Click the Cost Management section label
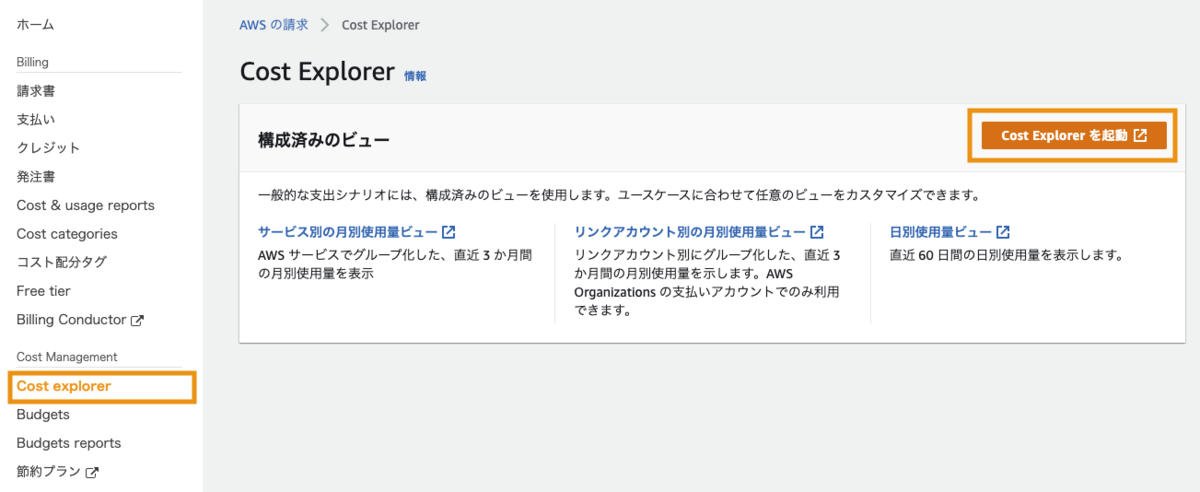The height and width of the screenshot is (492, 1200). tap(67, 357)
